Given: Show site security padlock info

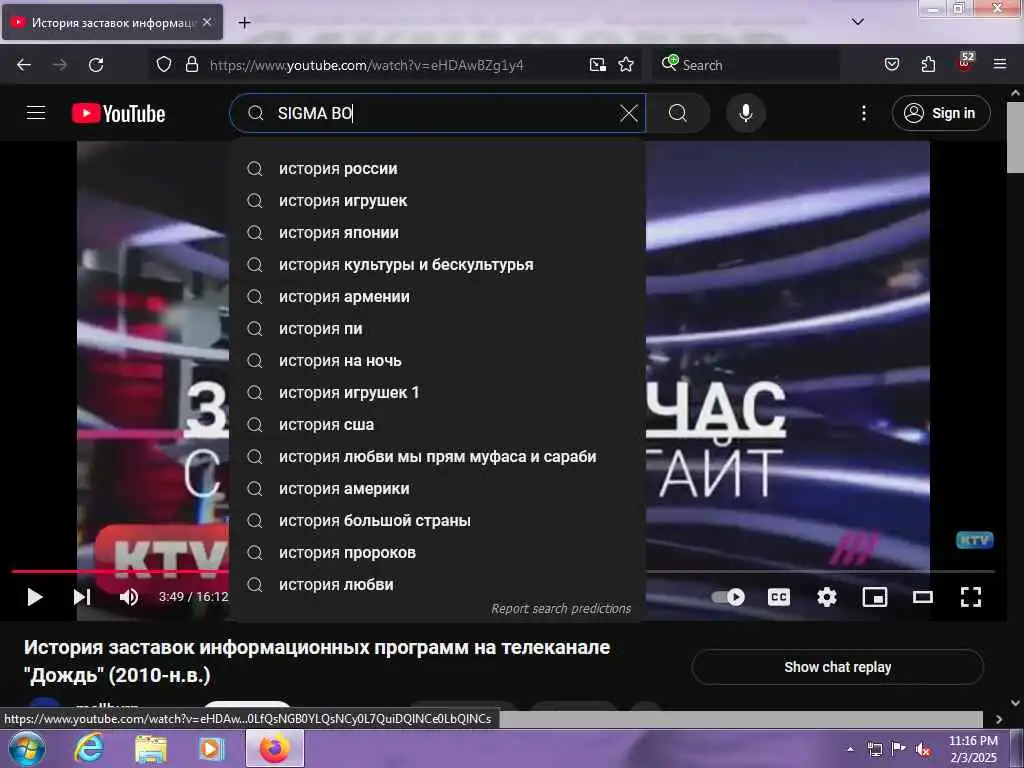Looking at the screenshot, I should pos(191,65).
